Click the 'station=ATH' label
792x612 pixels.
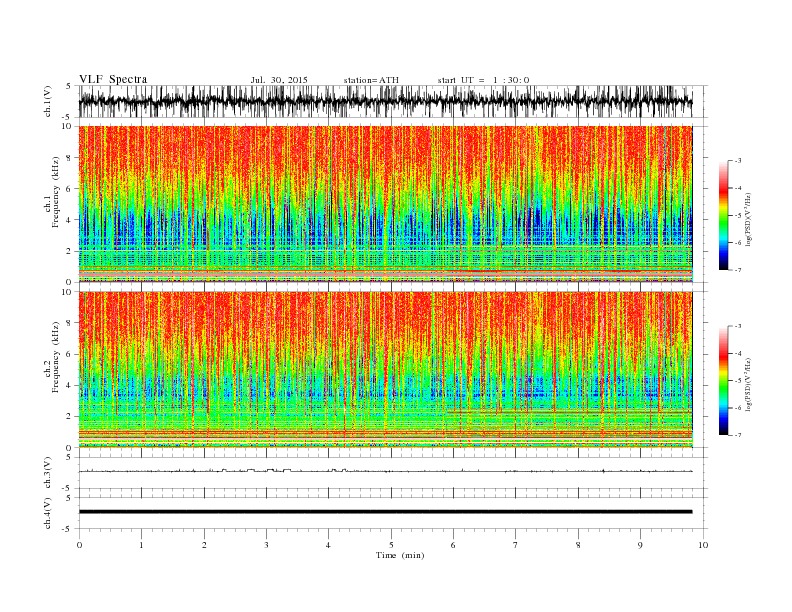coord(371,80)
